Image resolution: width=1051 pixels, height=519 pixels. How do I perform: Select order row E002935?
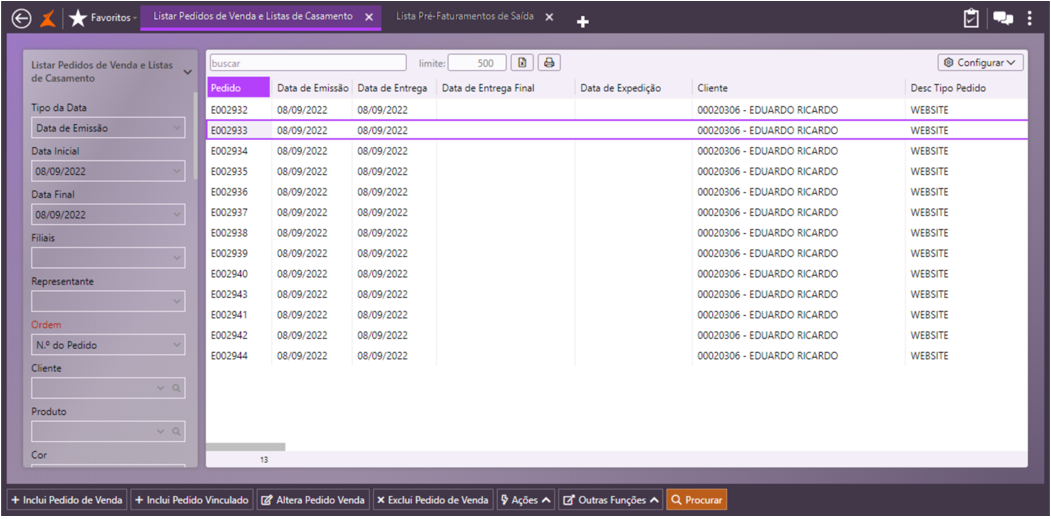[617, 171]
